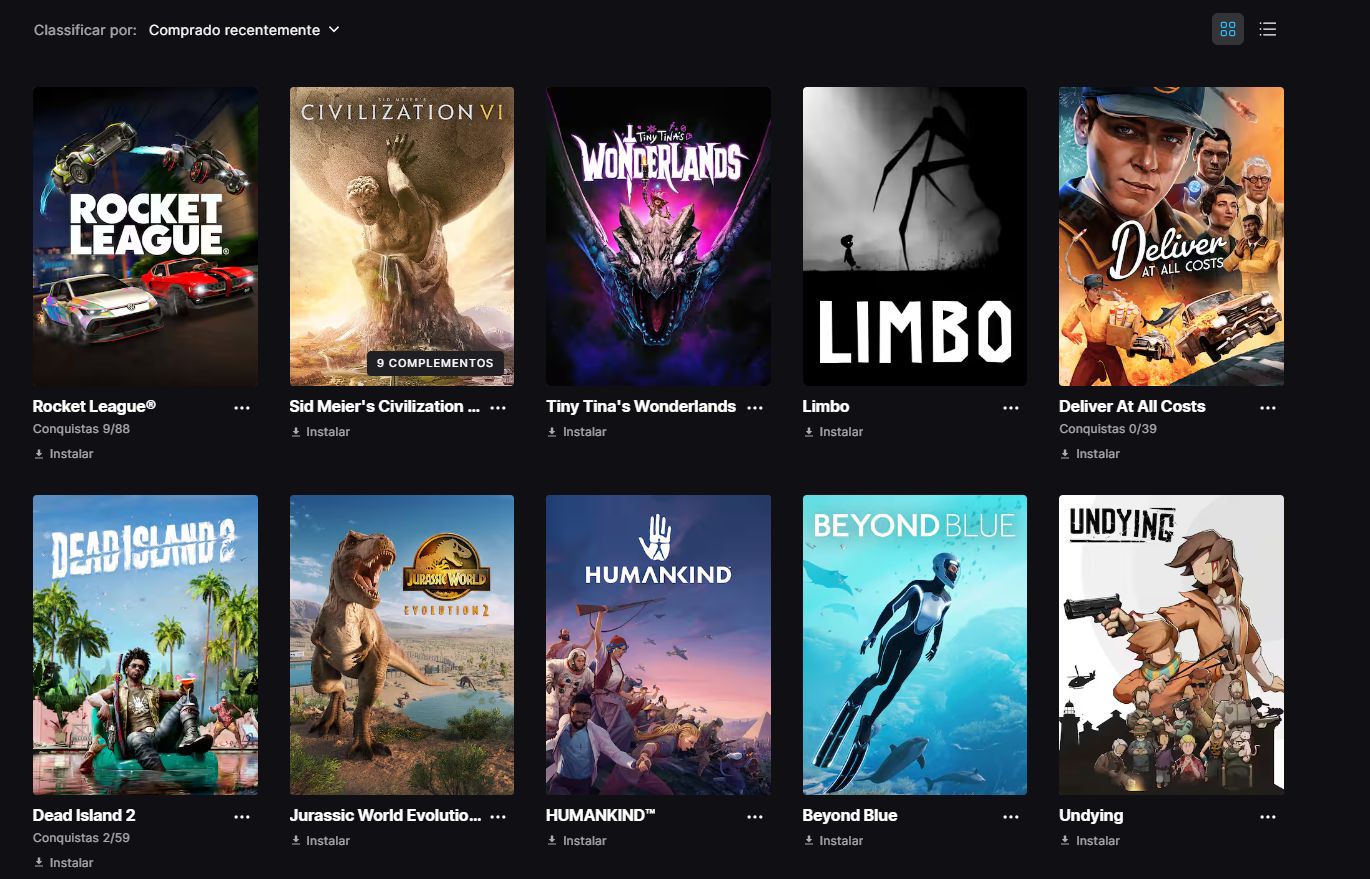The height and width of the screenshot is (879, 1370).
Task: Click the Limbo title text
Action: pyautogui.click(x=826, y=407)
